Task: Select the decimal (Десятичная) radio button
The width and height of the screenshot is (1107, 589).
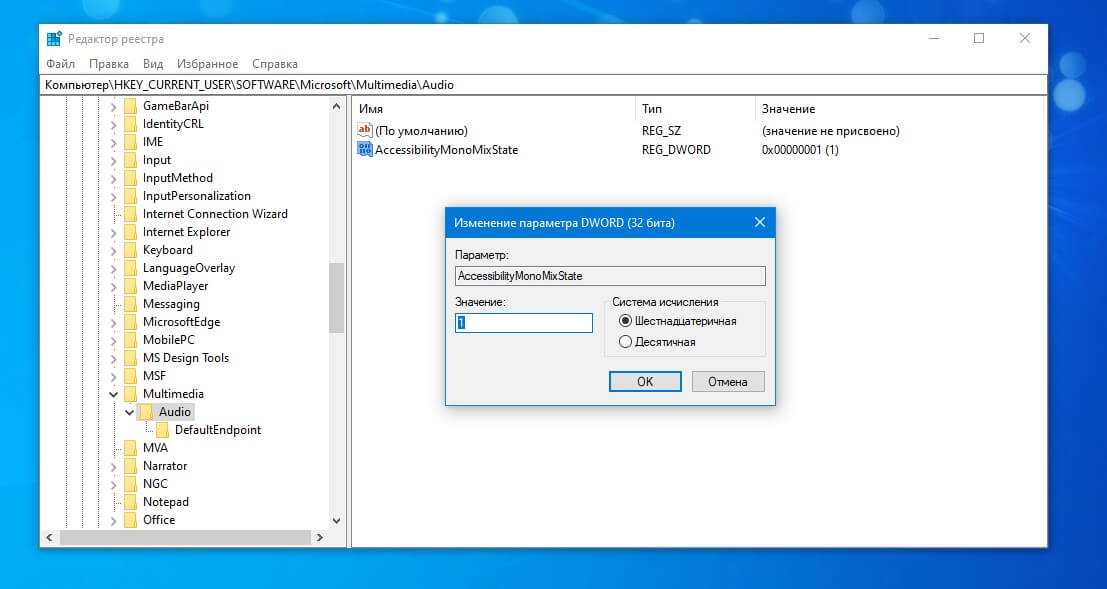Action: point(626,342)
